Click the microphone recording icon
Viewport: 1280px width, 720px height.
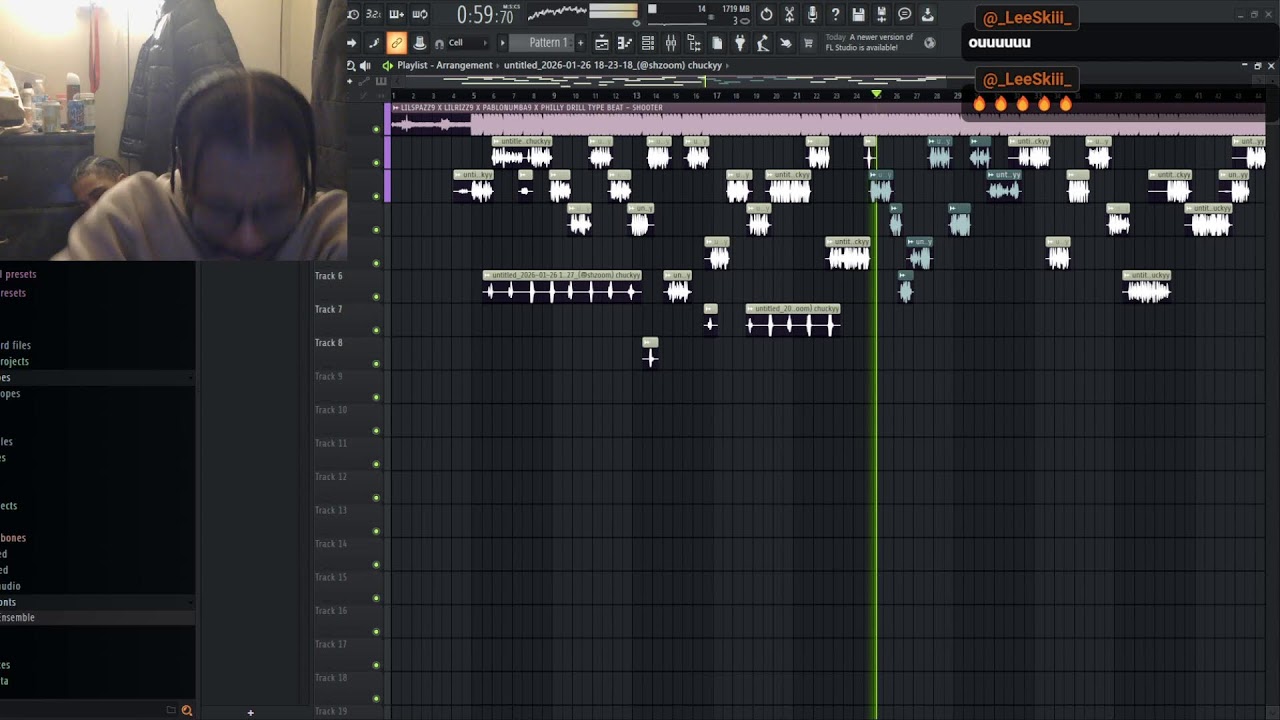coord(812,14)
